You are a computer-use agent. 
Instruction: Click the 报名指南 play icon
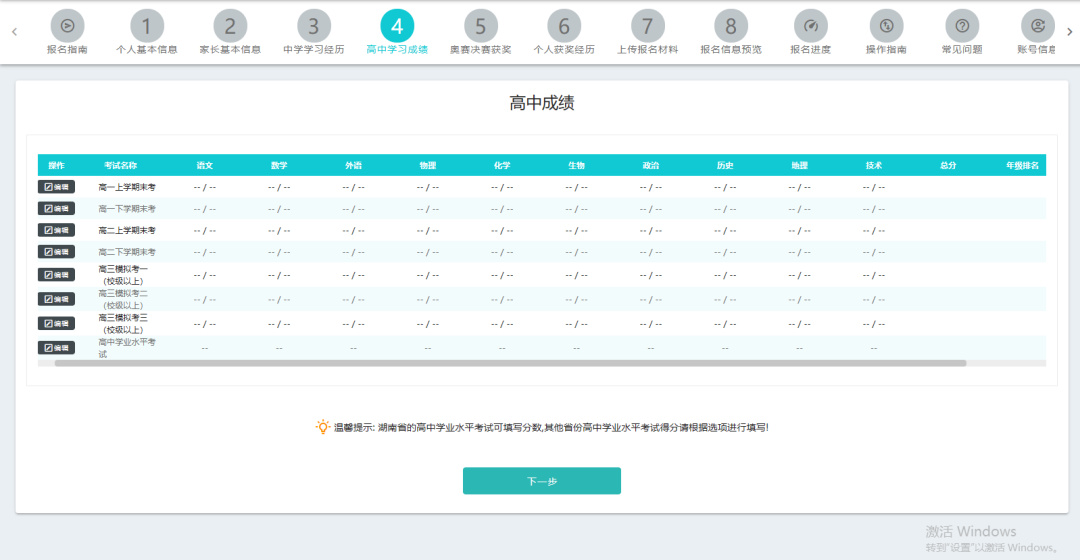tap(67, 26)
